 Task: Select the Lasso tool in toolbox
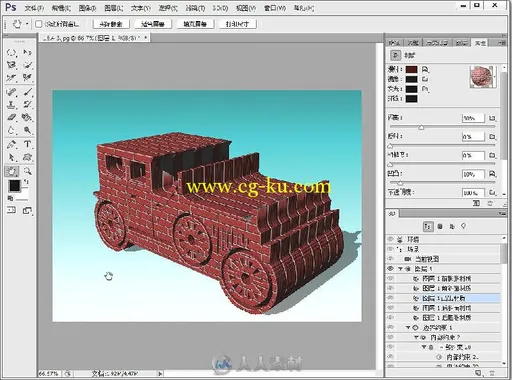click(x=12, y=65)
